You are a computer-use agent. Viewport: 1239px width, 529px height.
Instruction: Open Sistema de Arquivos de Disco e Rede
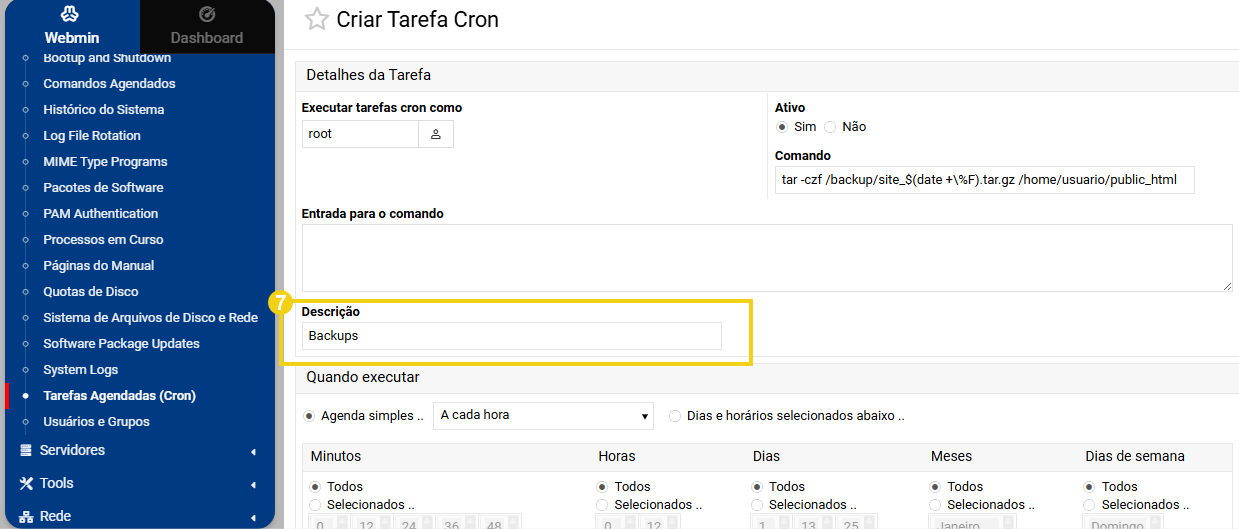click(151, 318)
